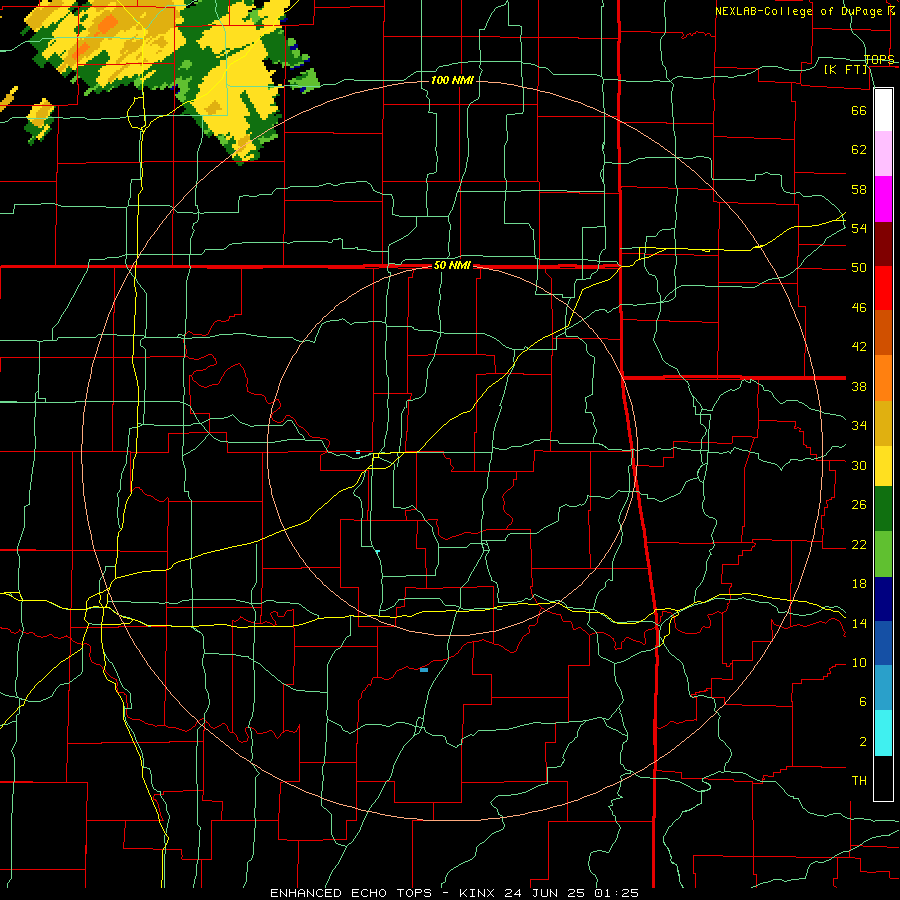Click the 34 legend value
Viewport: 900px width, 900px height.
(x=859, y=426)
